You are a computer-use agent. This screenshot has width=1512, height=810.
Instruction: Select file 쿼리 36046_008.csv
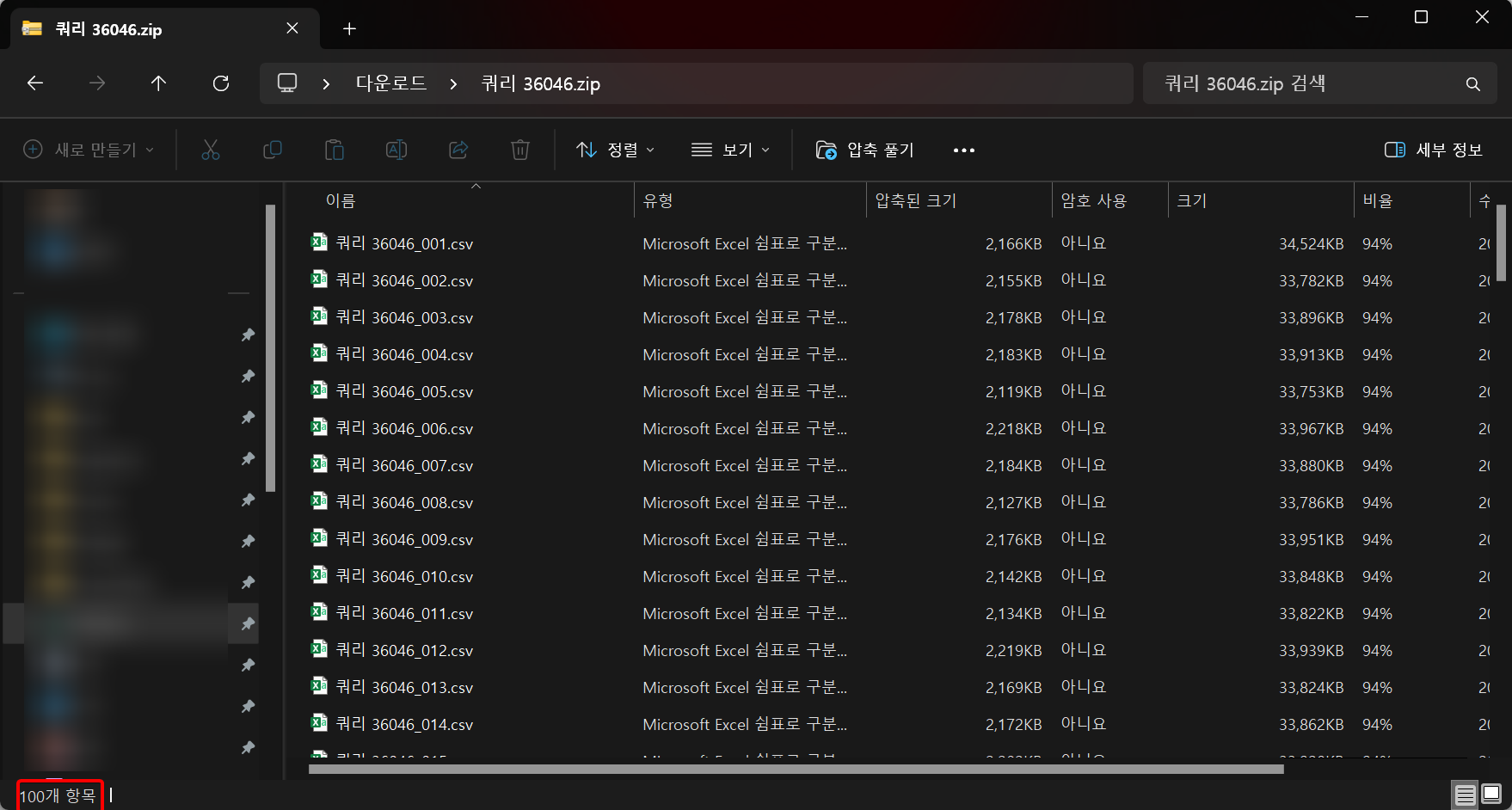(404, 502)
